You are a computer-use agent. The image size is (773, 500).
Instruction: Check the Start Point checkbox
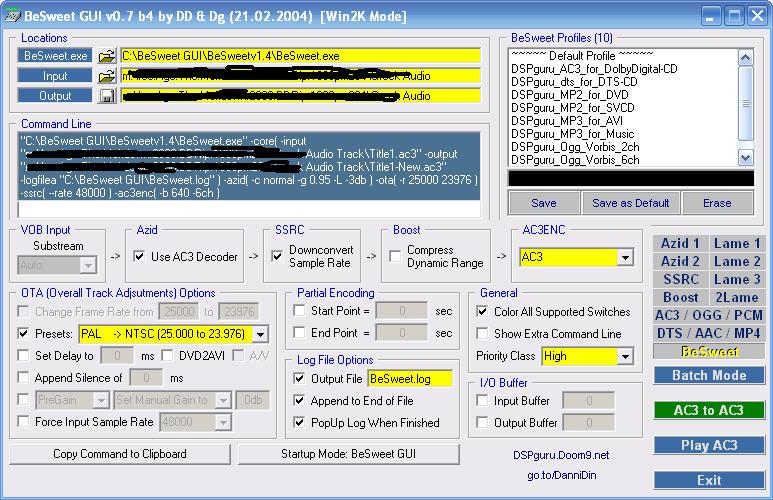[x=299, y=310]
